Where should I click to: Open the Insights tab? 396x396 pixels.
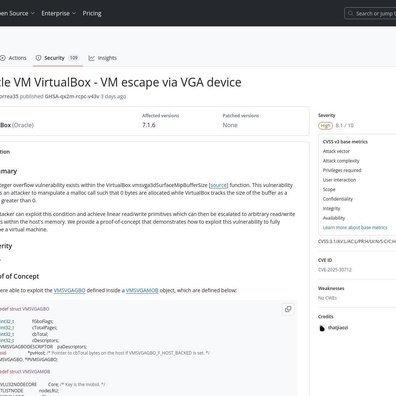[103, 58]
